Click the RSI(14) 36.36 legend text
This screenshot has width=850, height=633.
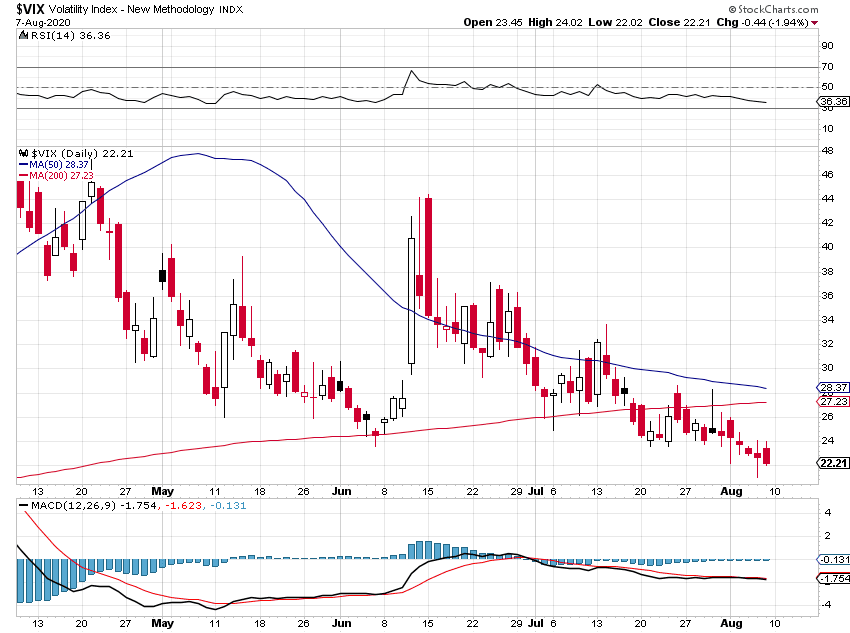(63, 33)
